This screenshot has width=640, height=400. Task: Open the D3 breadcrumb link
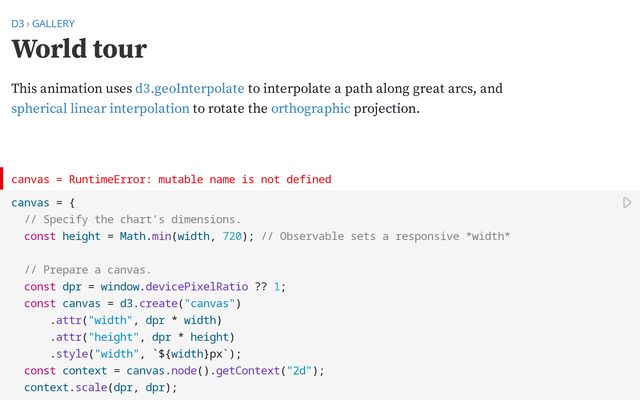17,23
